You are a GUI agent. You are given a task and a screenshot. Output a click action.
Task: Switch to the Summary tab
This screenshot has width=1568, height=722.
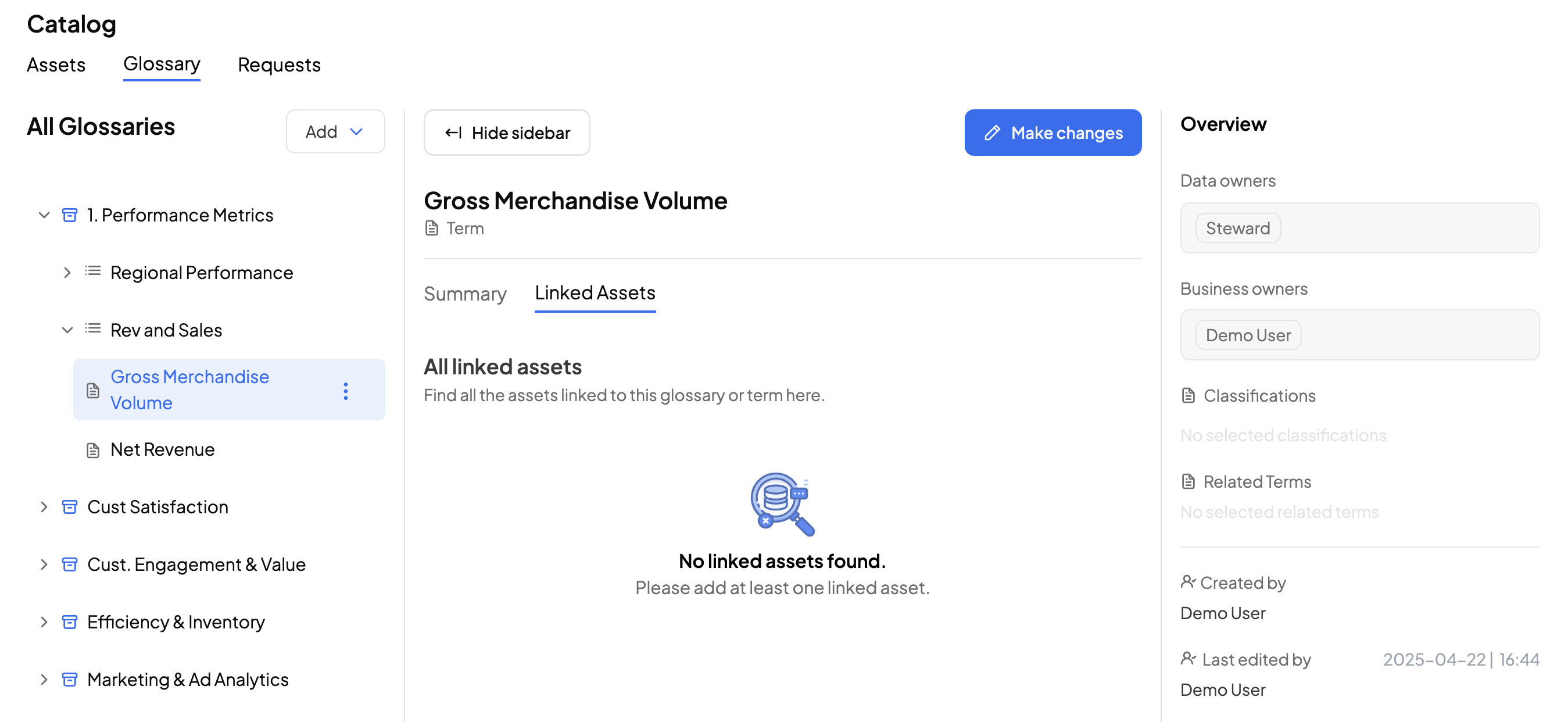(x=465, y=294)
